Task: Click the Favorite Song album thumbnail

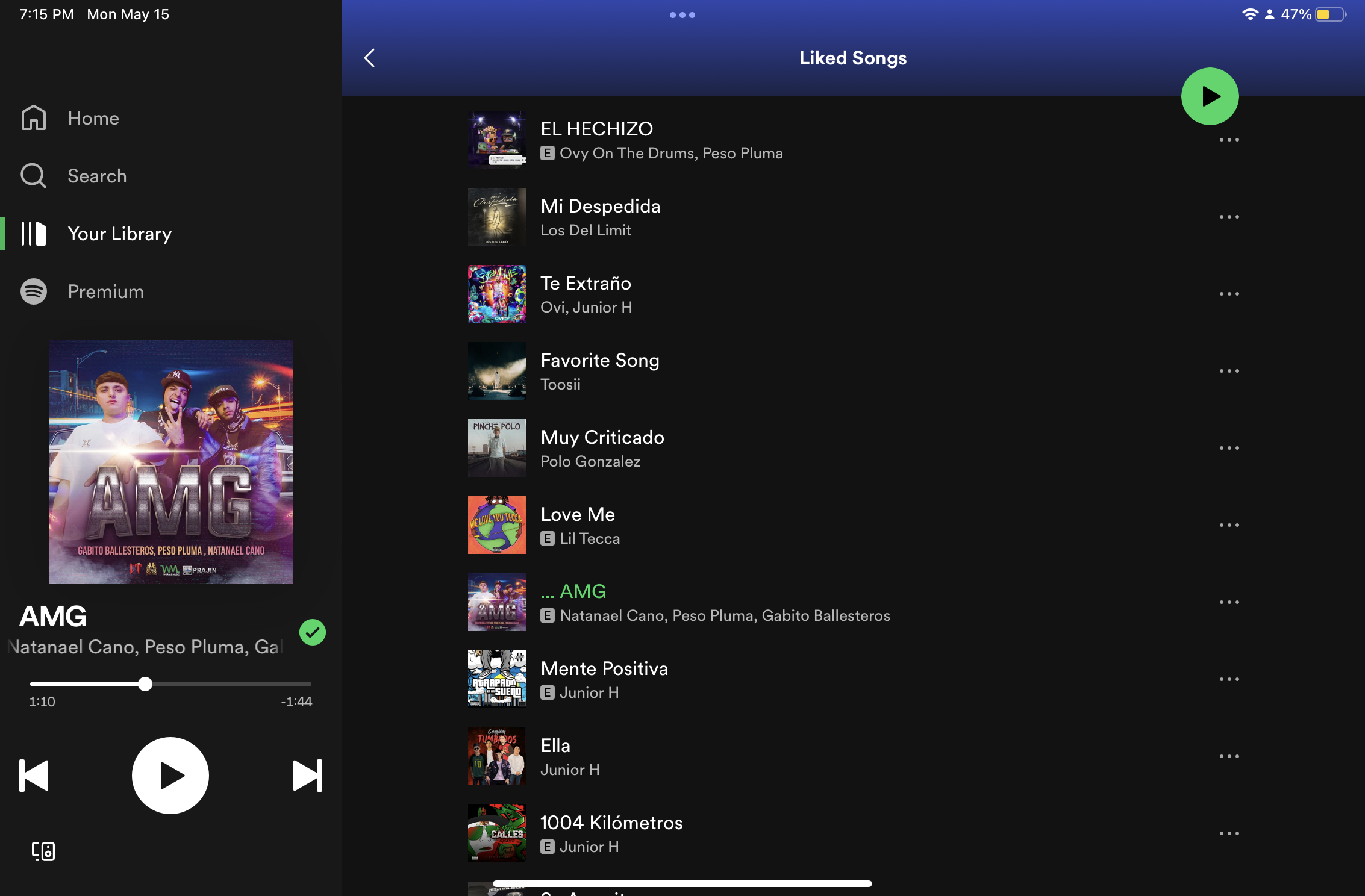Action: click(x=497, y=371)
